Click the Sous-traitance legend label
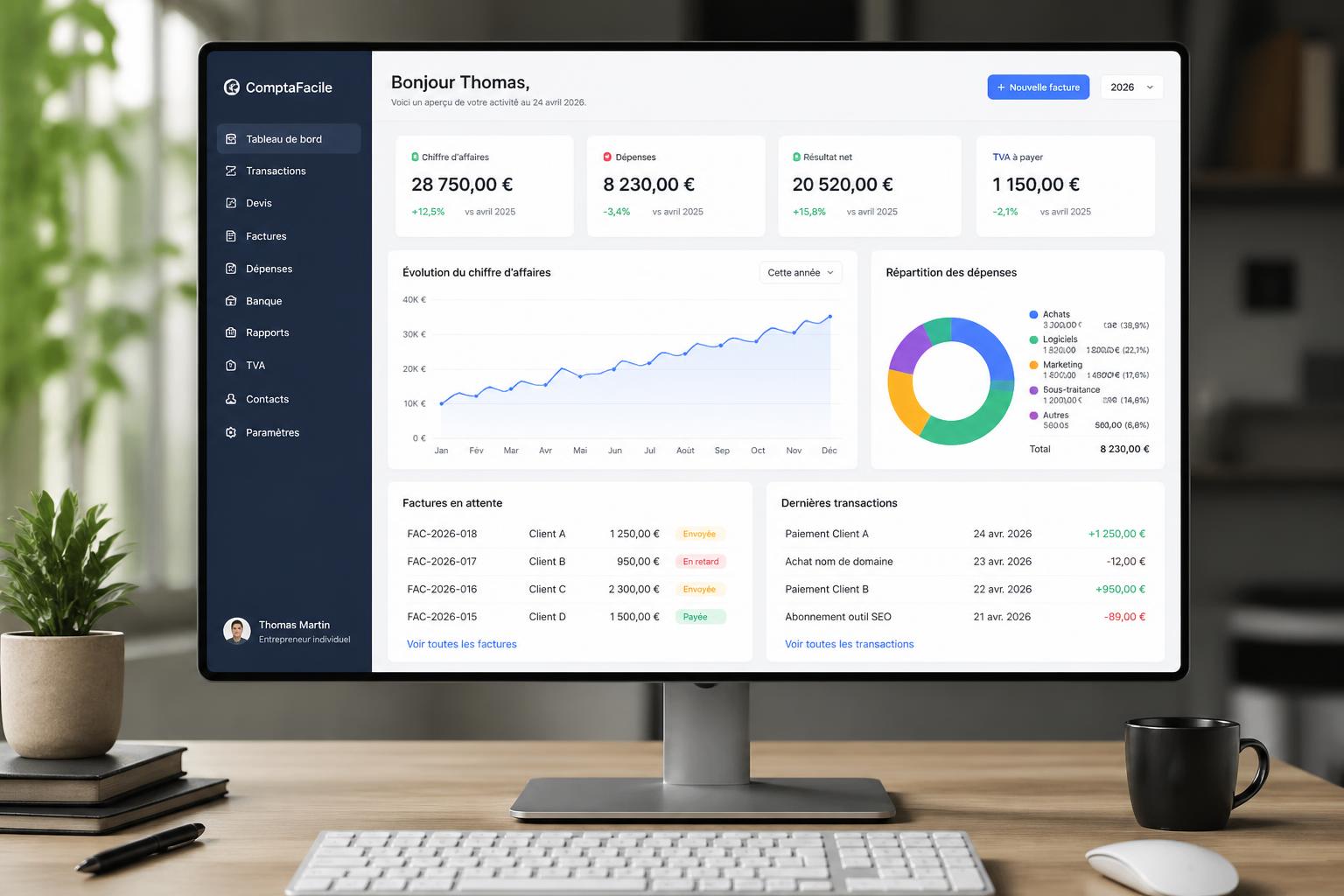Image resolution: width=1344 pixels, height=896 pixels. tap(1071, 389)
